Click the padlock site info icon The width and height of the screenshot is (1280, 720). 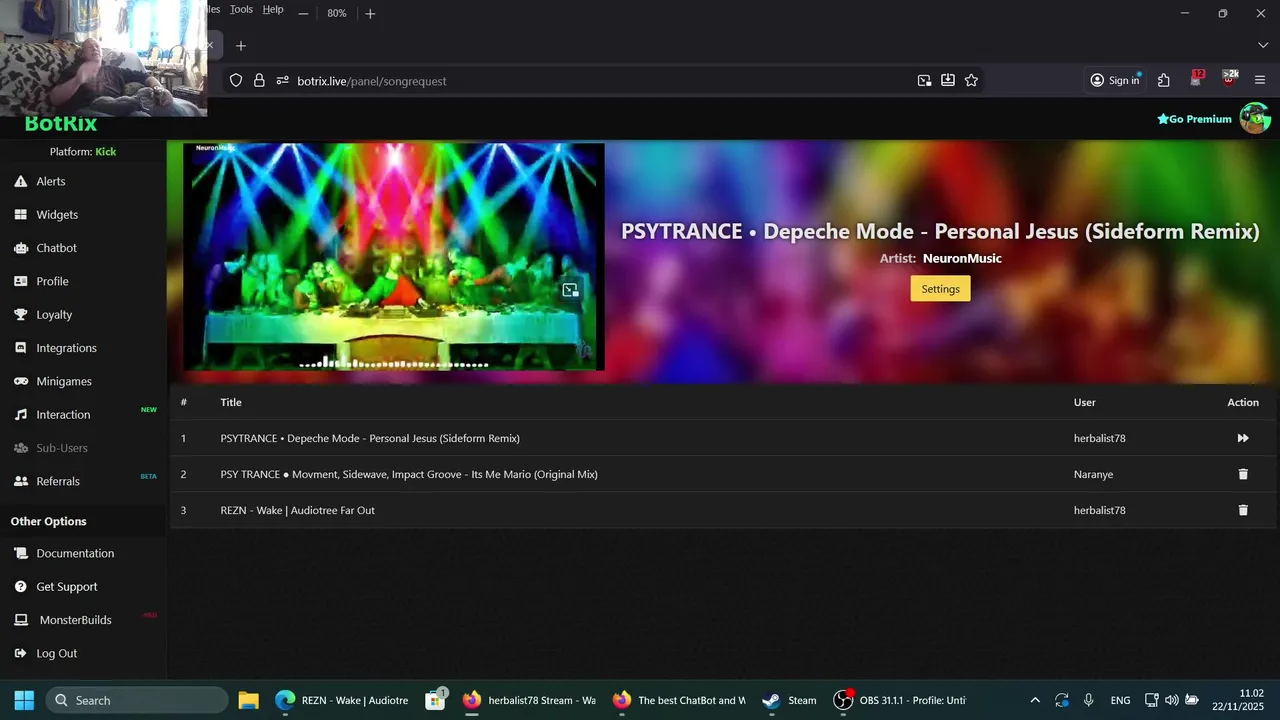[259, 80]
